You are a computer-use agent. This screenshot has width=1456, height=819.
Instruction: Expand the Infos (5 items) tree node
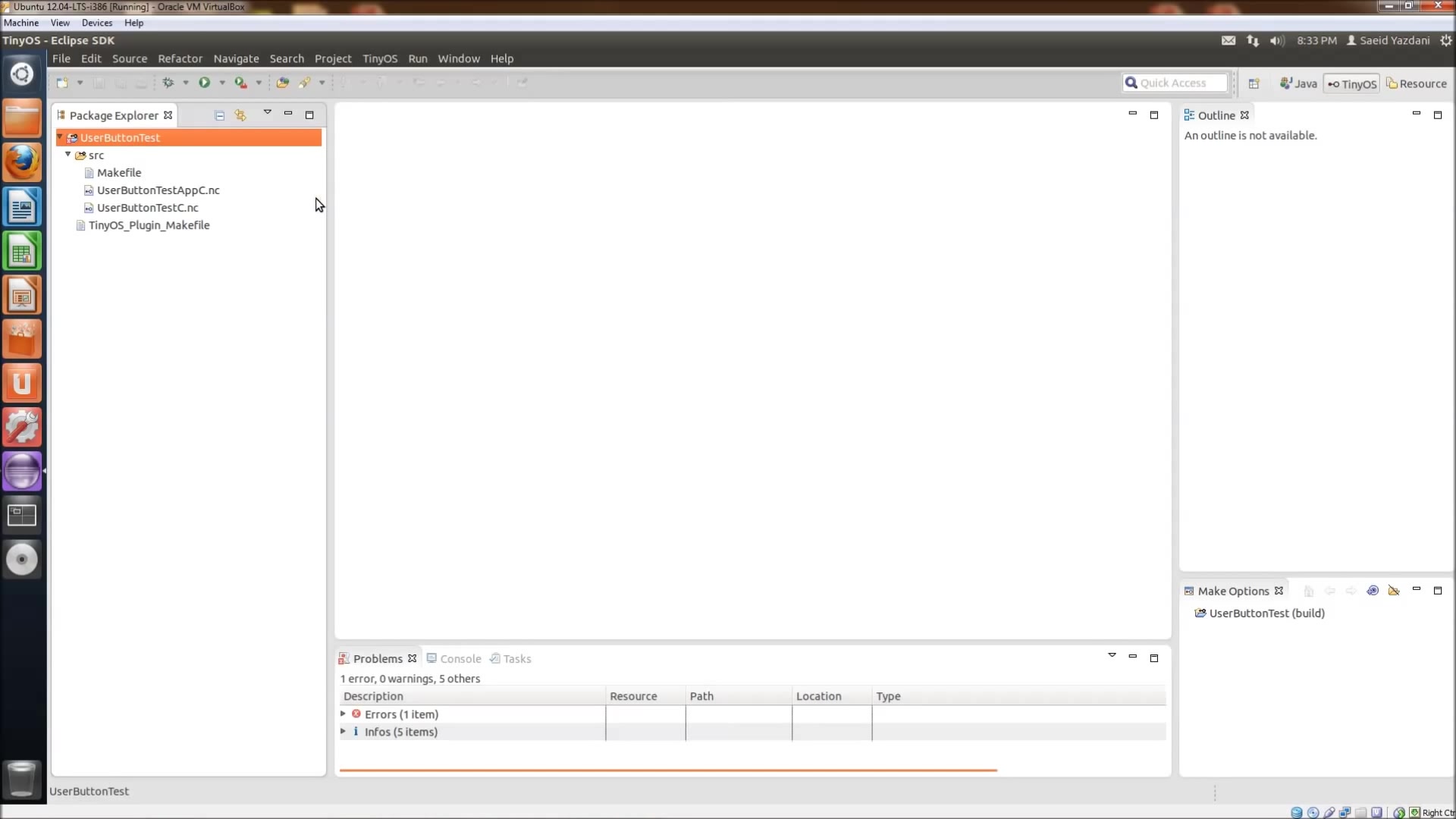[343, 731]
